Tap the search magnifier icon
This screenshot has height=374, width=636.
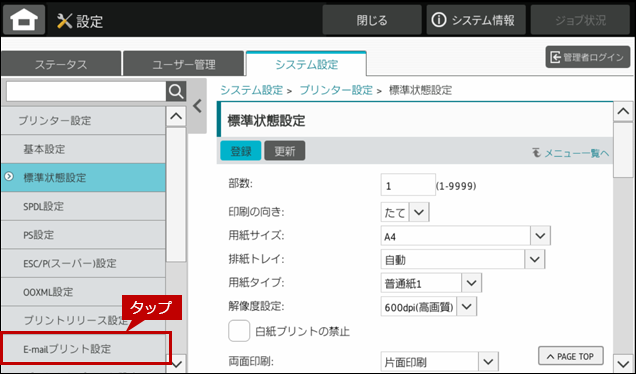(176, 92)
